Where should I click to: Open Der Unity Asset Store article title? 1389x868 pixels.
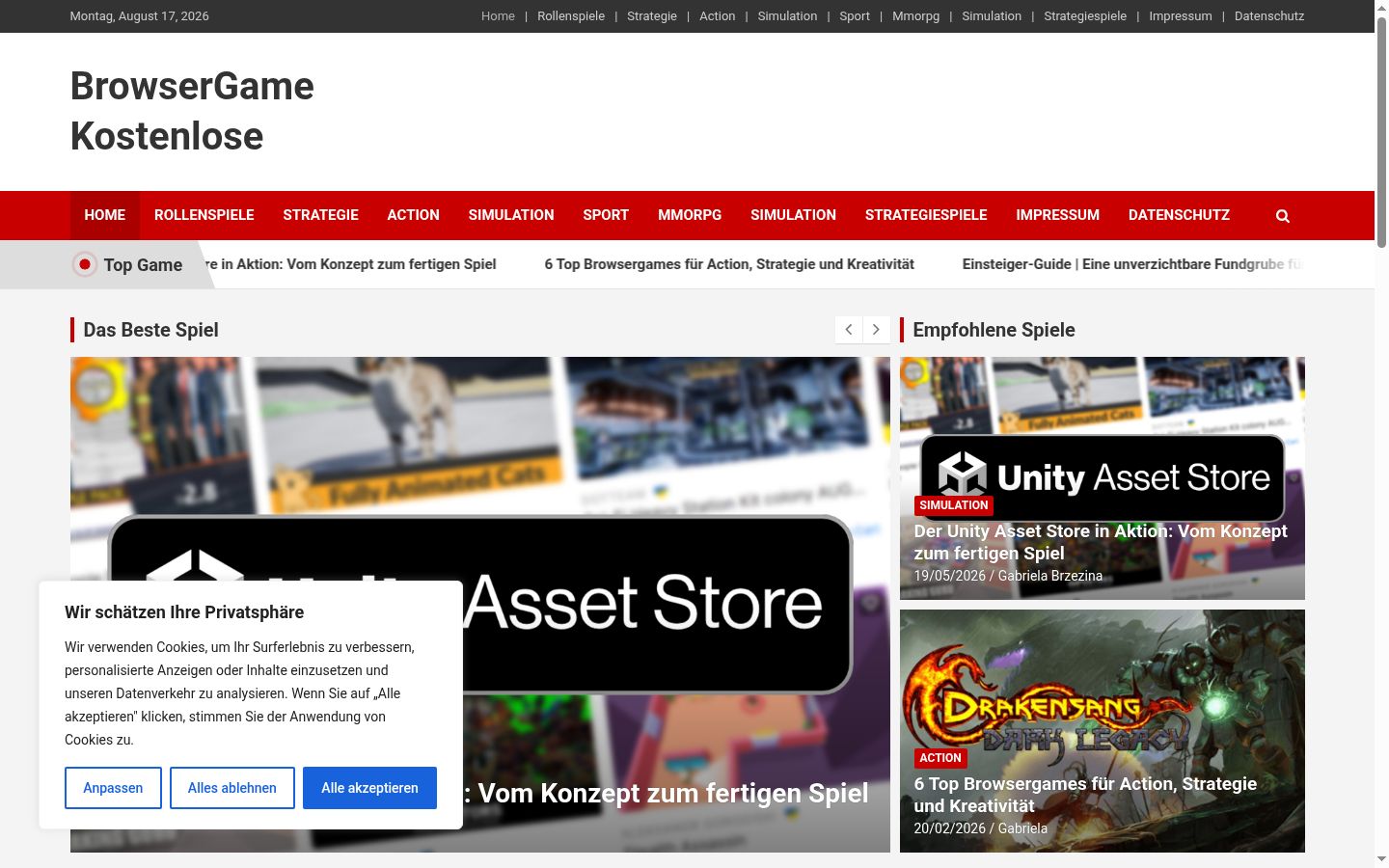1101,542
